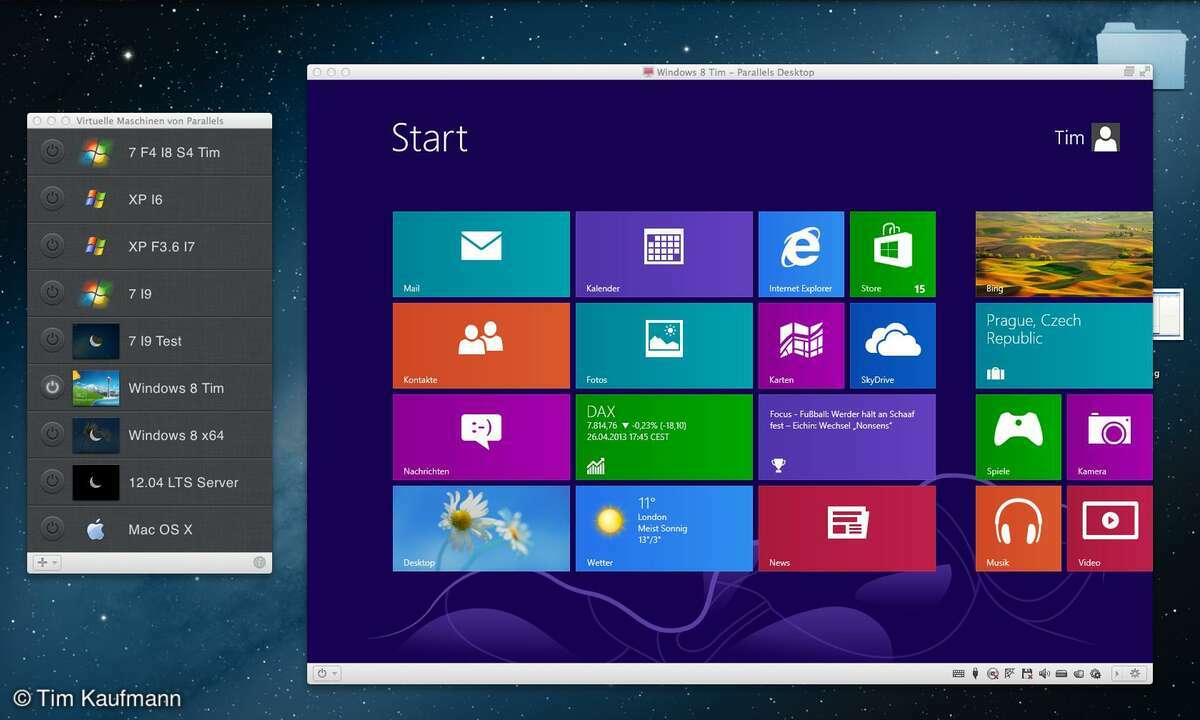The height and width of the screenshot is (720, 1200).
Task: Toggle power for 7 I9 Test
Action: (x=52, y=340)
